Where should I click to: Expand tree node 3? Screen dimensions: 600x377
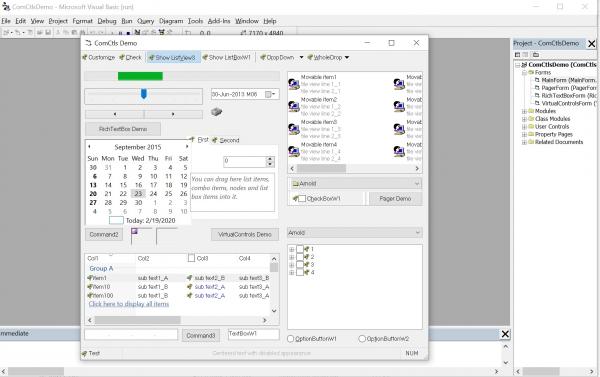click(x=292, y=265)
